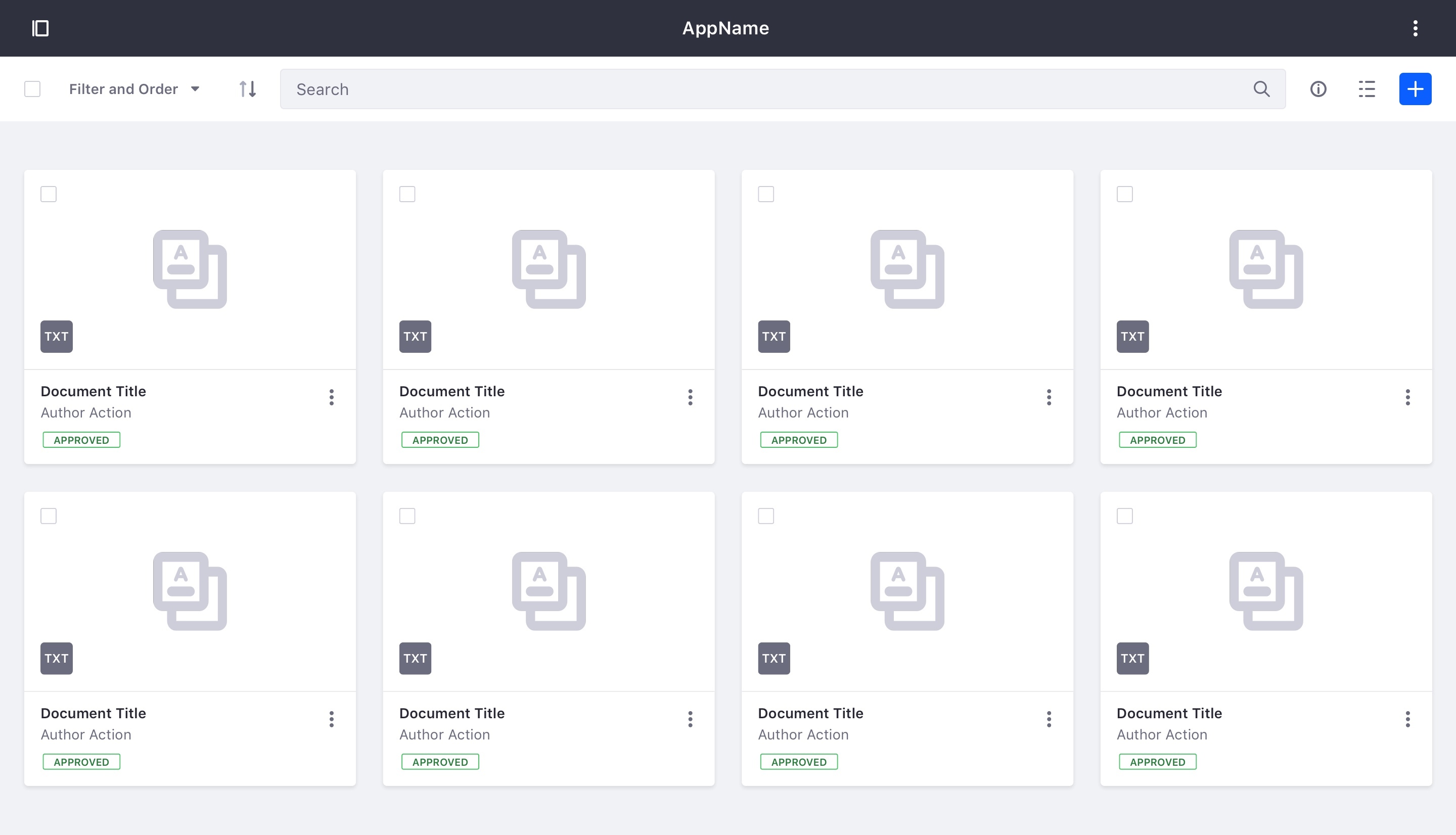
Task: Reverse the sort direction arrows
Action: [248, 89]
